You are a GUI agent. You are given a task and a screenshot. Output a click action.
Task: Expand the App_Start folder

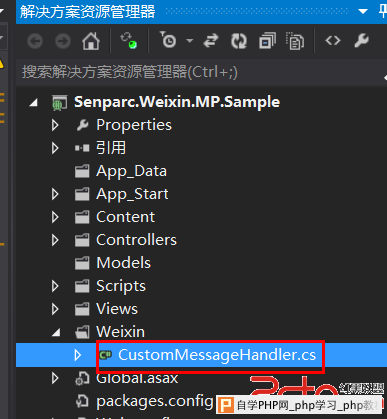[x=55, y=194]
